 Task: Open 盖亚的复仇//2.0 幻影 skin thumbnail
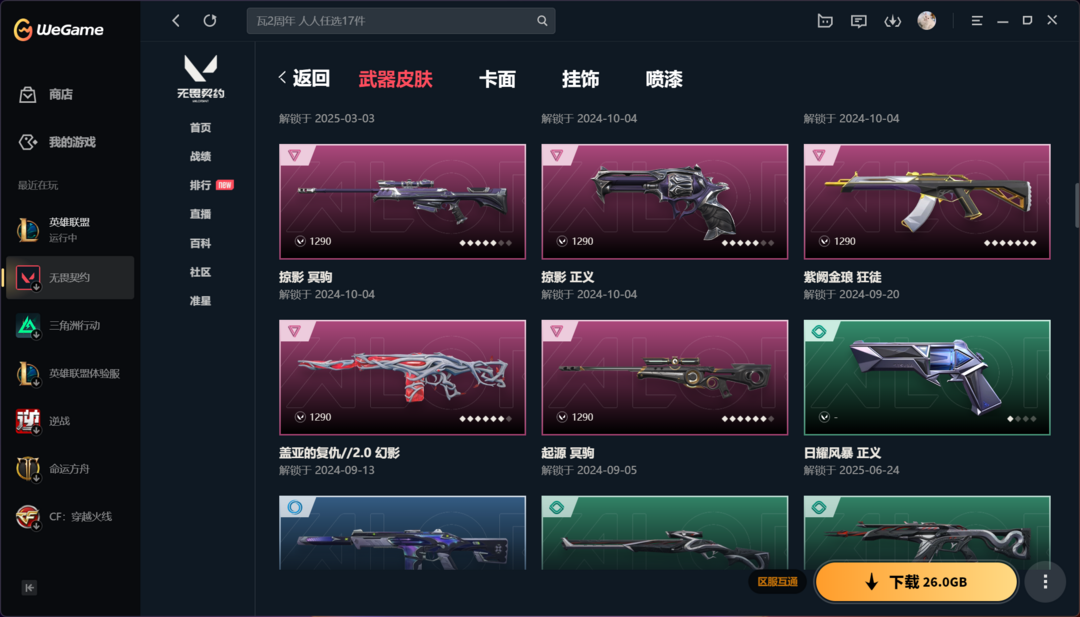pos(402,377)
